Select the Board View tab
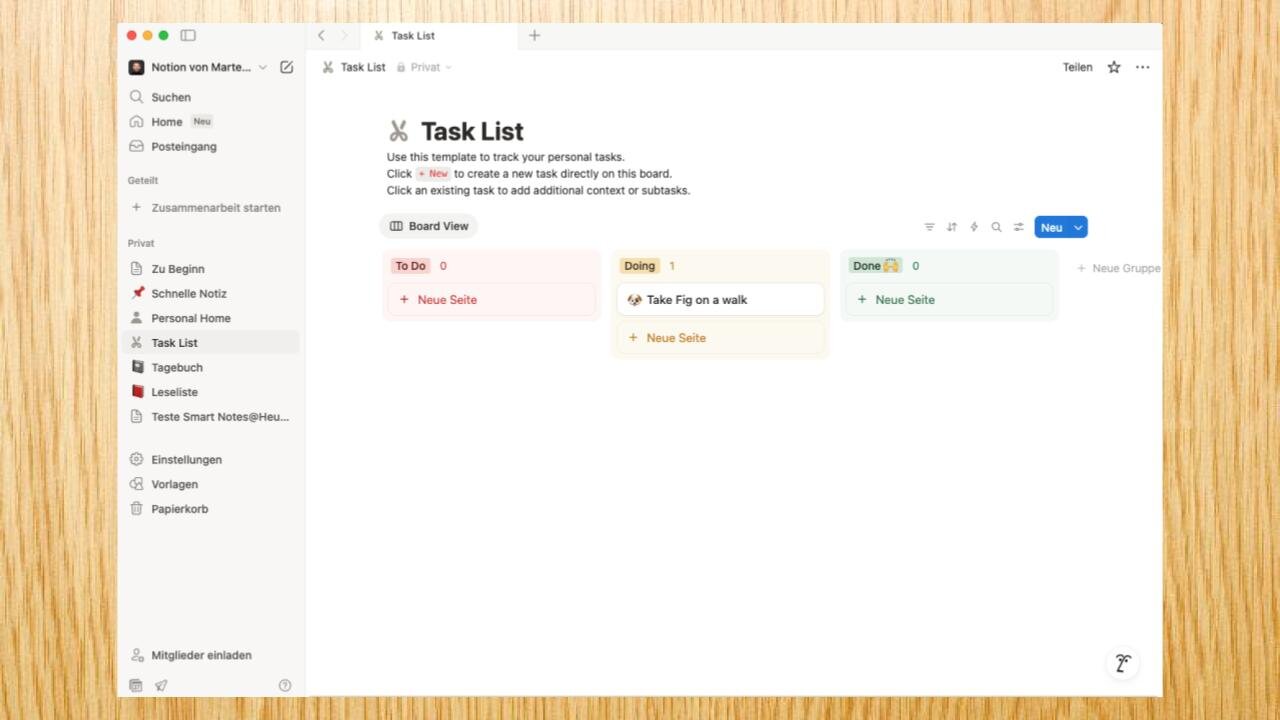The width and height of the screenshot is (1280, 720). [429, 226]
